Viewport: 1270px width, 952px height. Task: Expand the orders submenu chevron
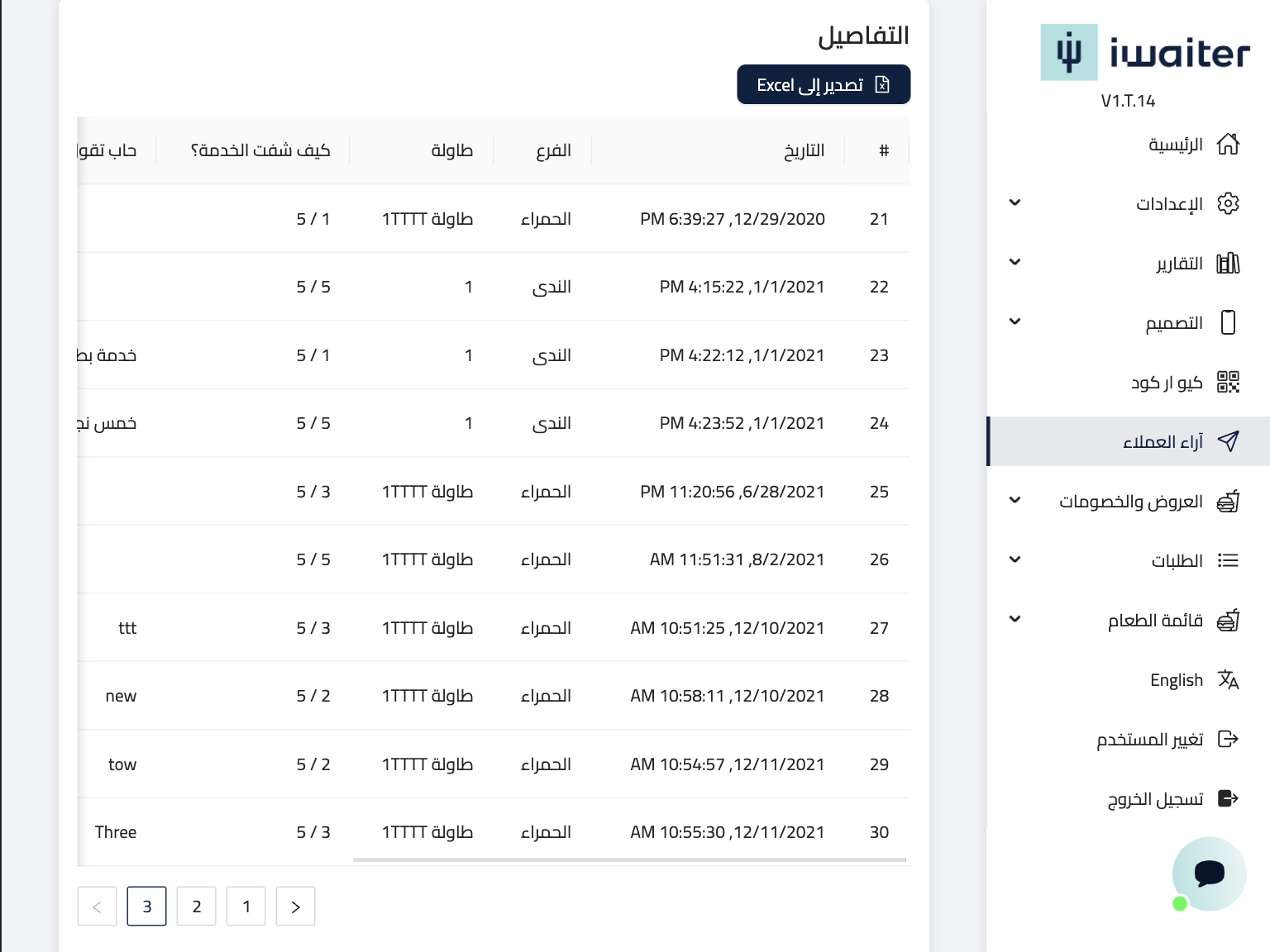pos(1015,560)
